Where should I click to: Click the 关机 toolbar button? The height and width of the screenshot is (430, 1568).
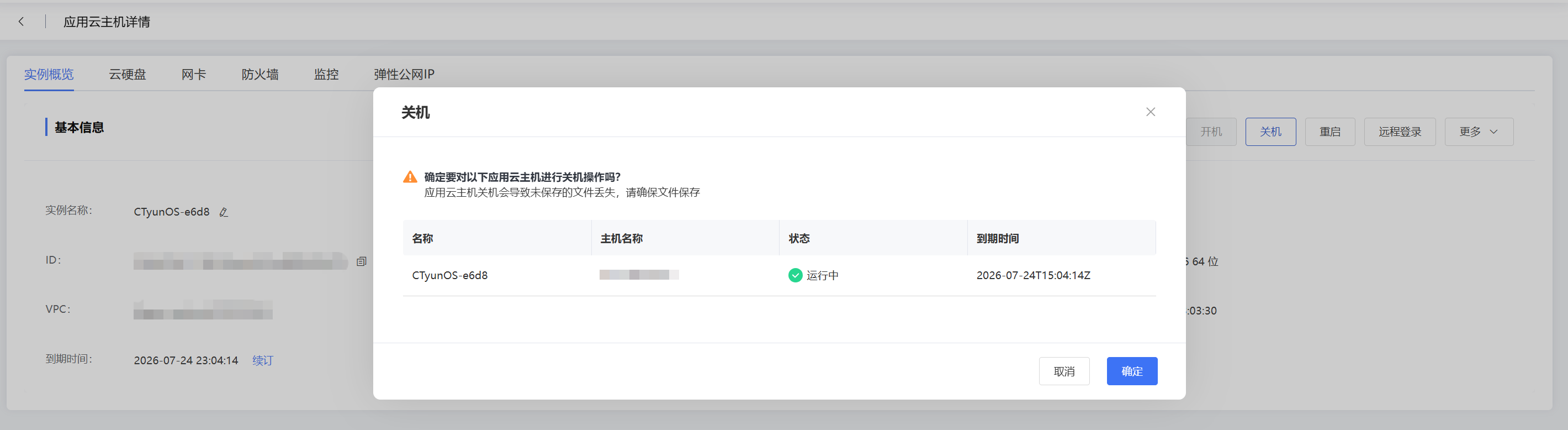(x=1270, y=132)
